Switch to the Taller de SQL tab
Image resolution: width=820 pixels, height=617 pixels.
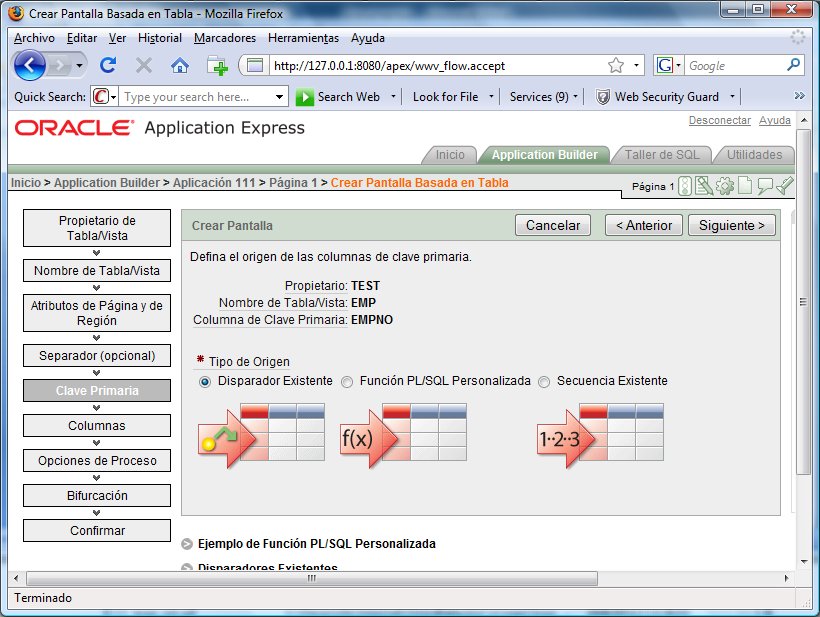[x=662, y=155]
